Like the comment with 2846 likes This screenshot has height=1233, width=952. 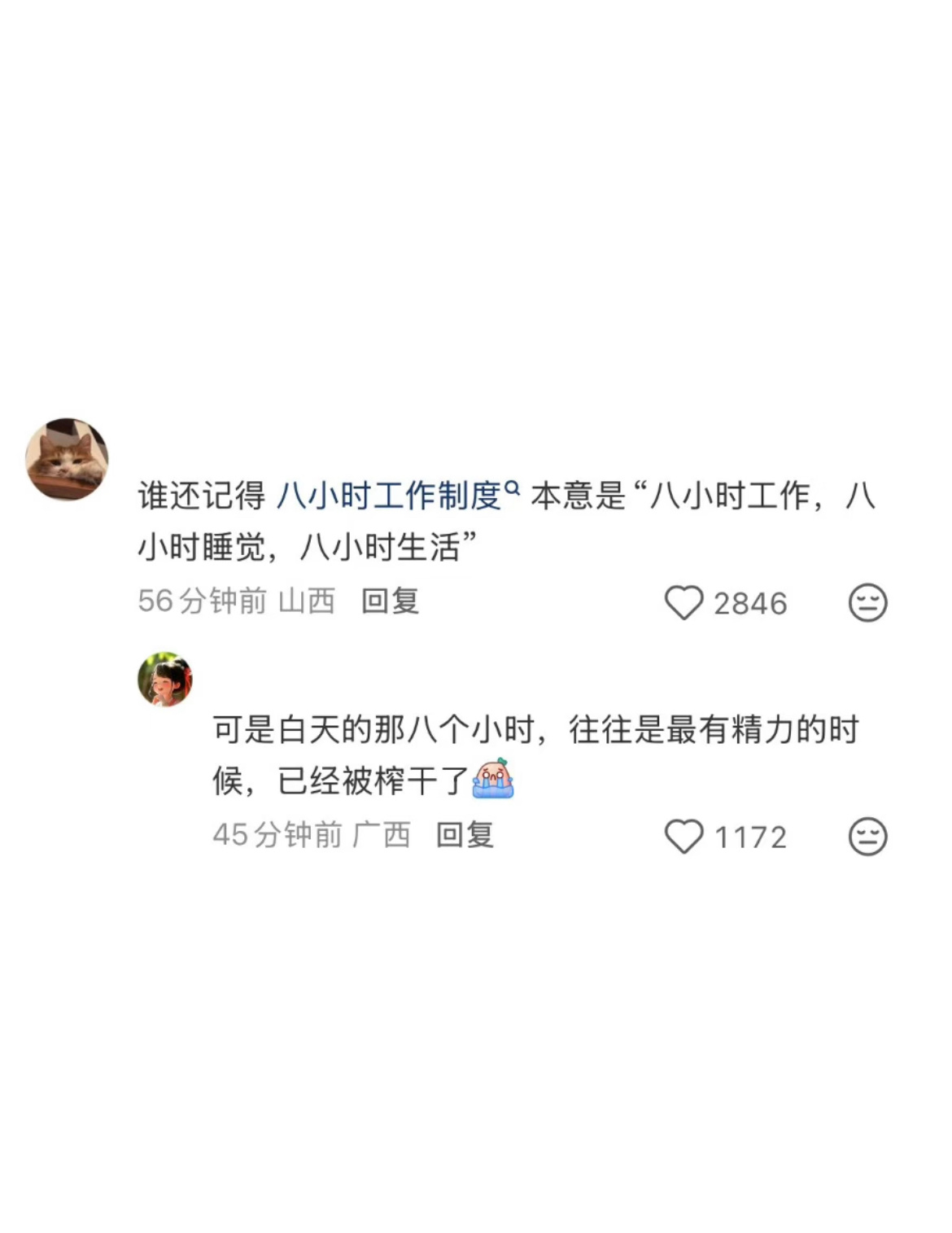point(683,603)
